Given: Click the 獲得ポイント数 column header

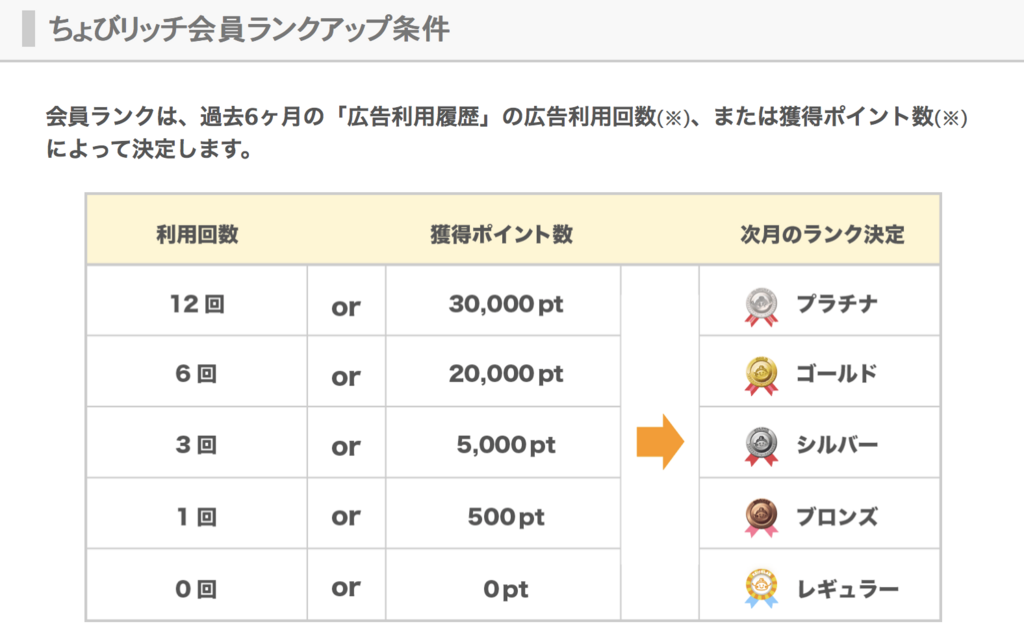Looking at the screenshot, I should coord(502,234).
